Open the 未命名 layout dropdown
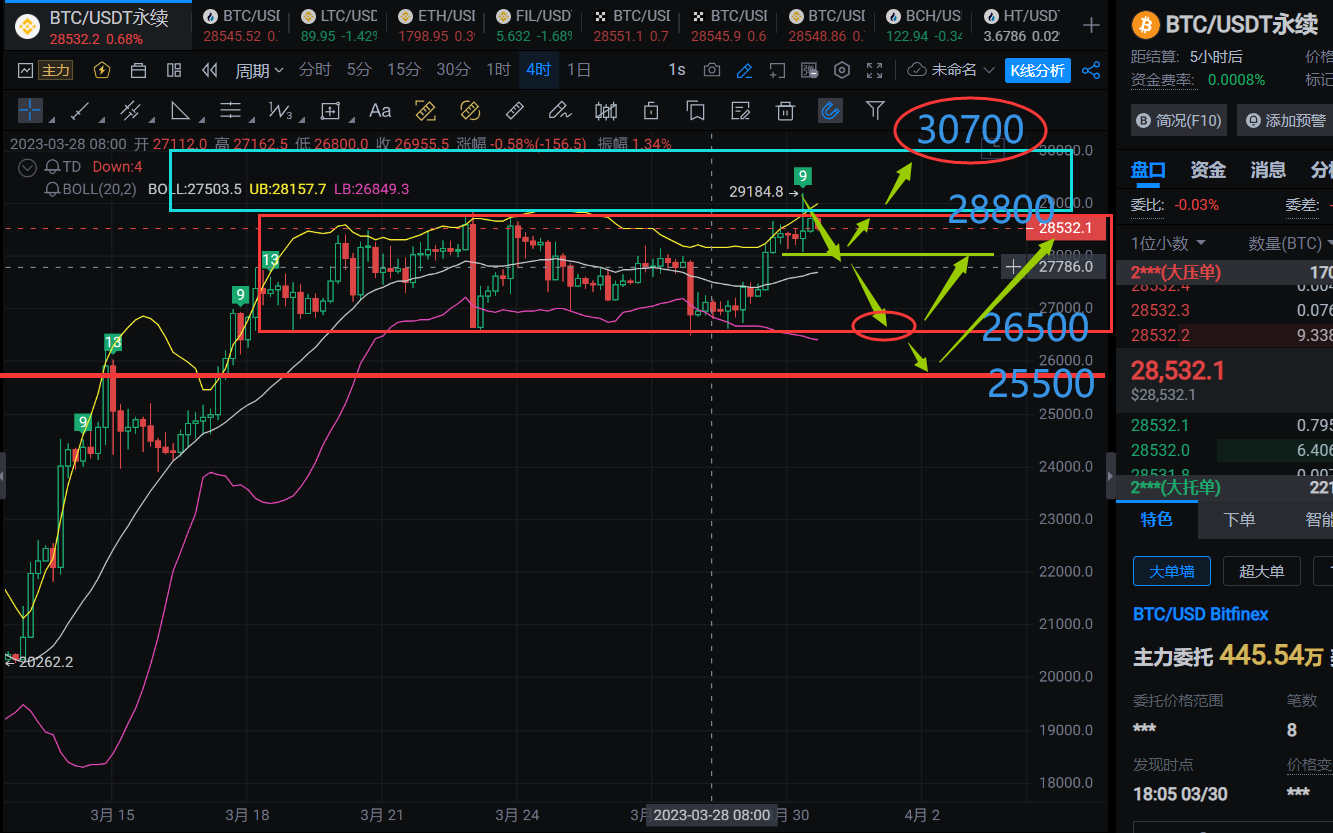The height and width of the screenshot is (833, 1333). tap(951, 70)
